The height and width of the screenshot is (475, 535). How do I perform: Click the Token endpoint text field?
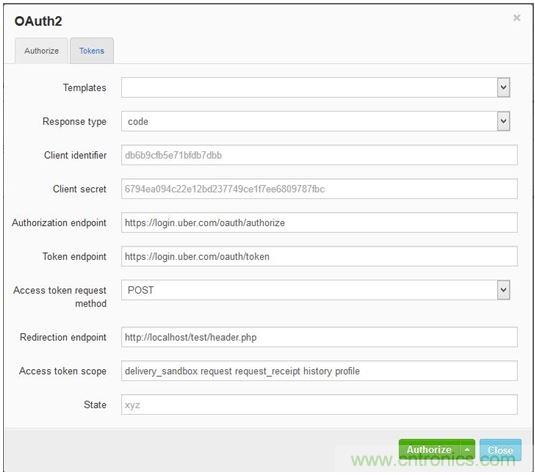coord(319,256)
